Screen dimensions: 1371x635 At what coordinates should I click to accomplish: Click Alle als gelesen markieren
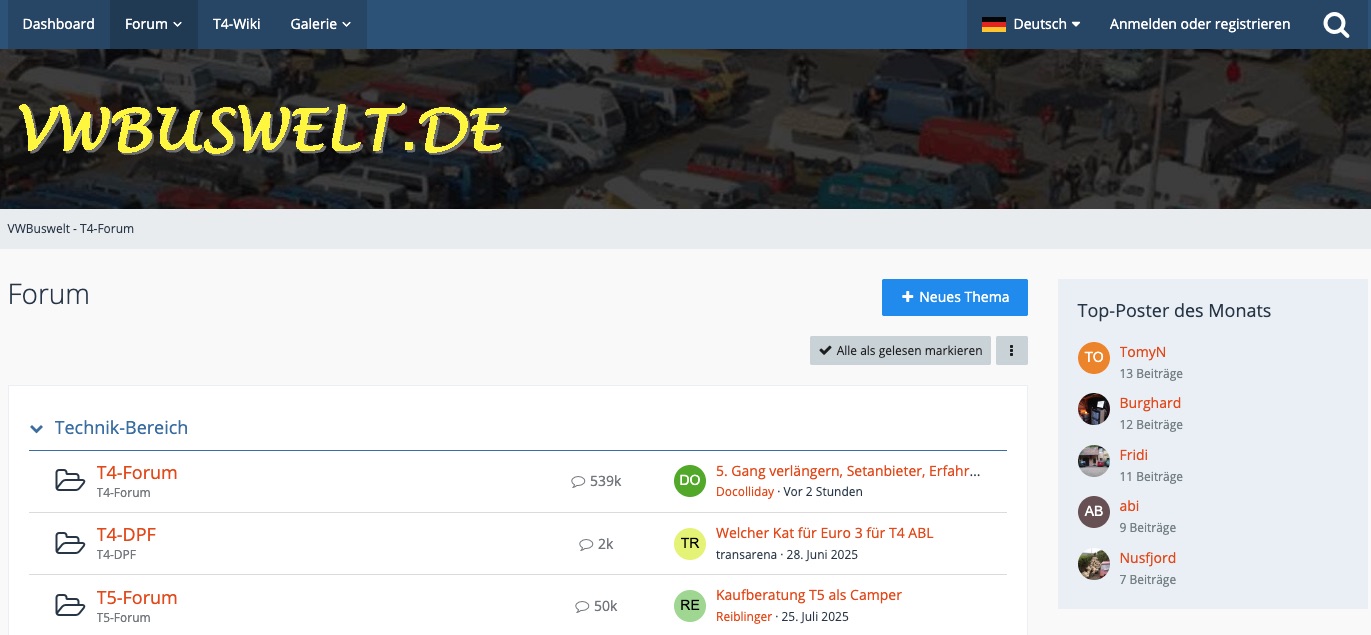point(900,351)
